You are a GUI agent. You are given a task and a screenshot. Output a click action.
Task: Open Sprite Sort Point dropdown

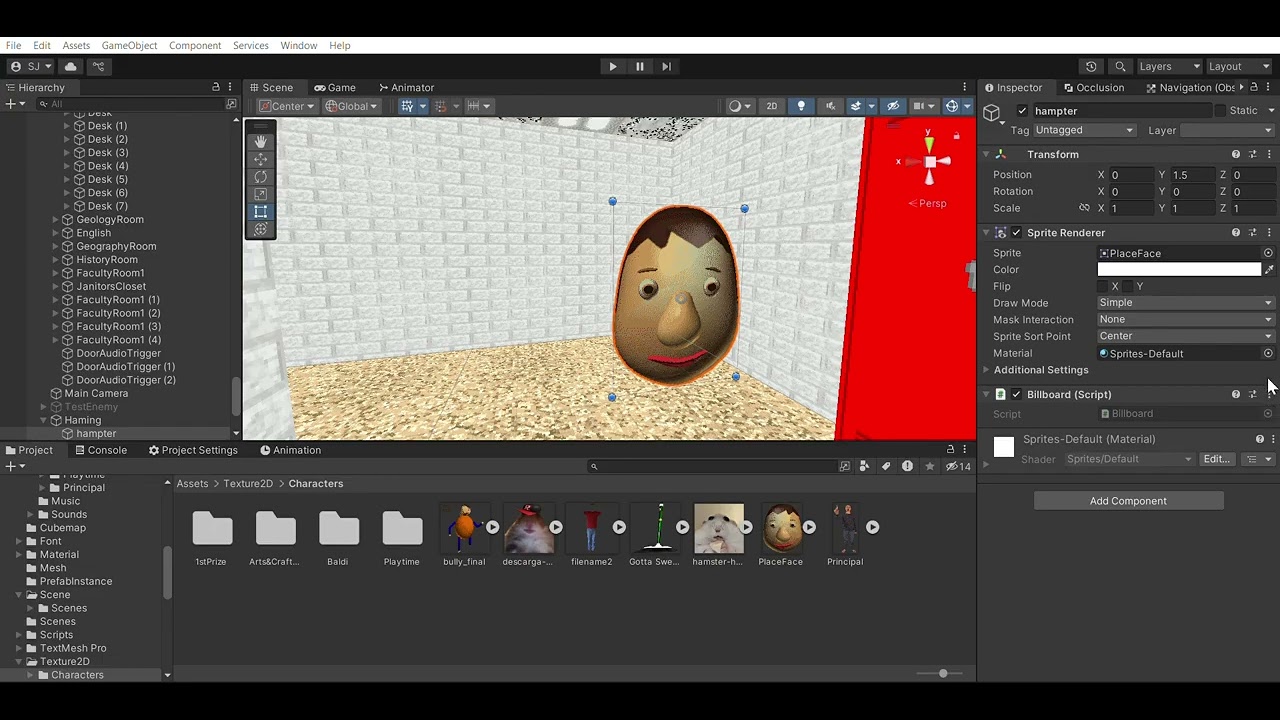pyautogui.click(x=1186, y=336)
